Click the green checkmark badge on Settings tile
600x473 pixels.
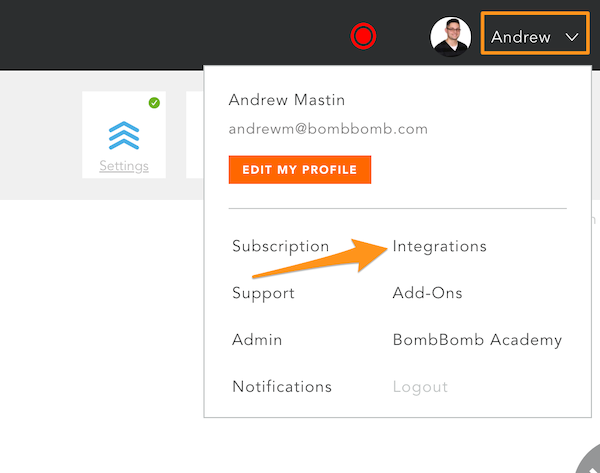pyautogui.click(x=154, y=102)
